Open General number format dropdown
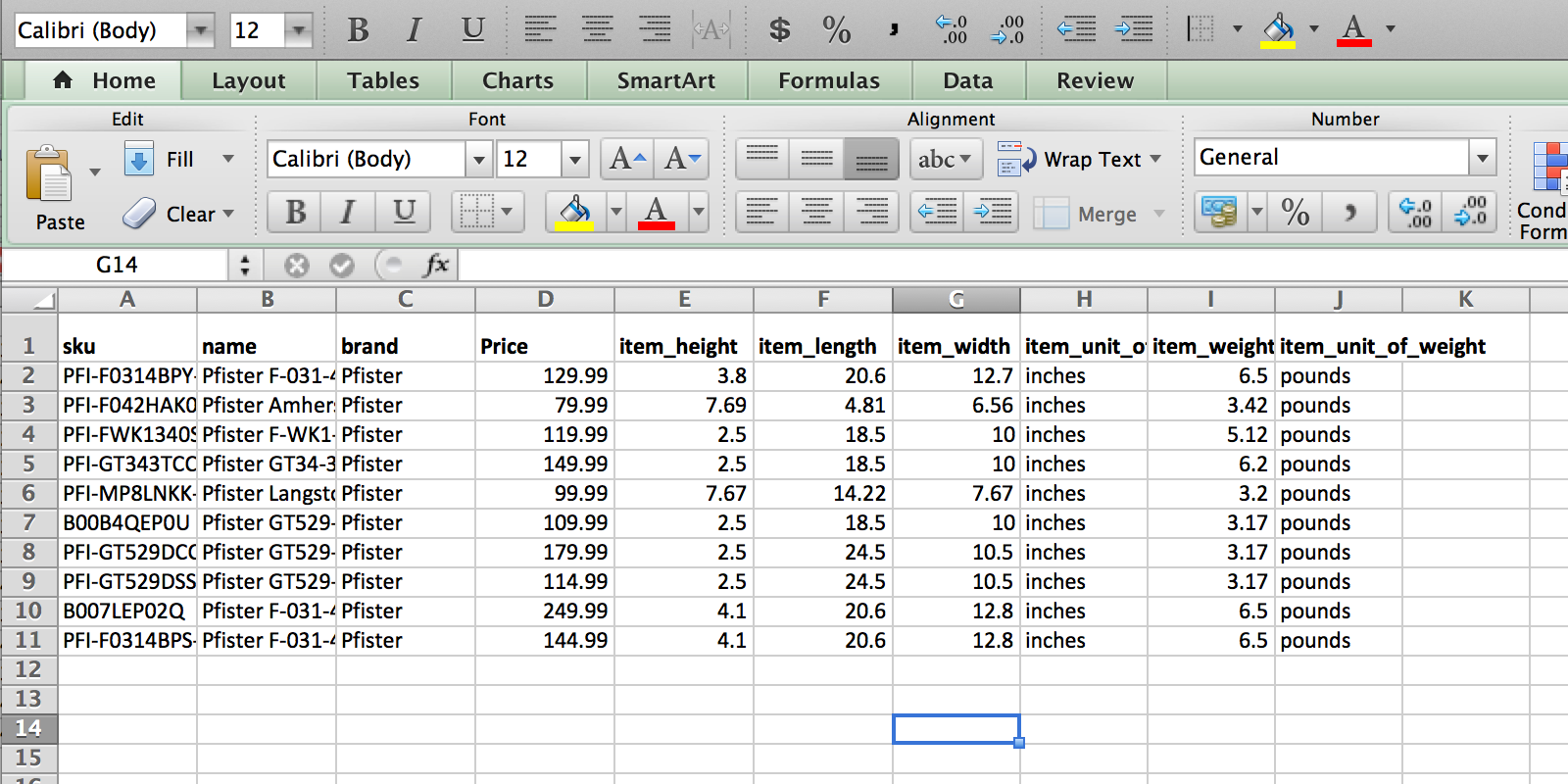 pos(1483,158)
